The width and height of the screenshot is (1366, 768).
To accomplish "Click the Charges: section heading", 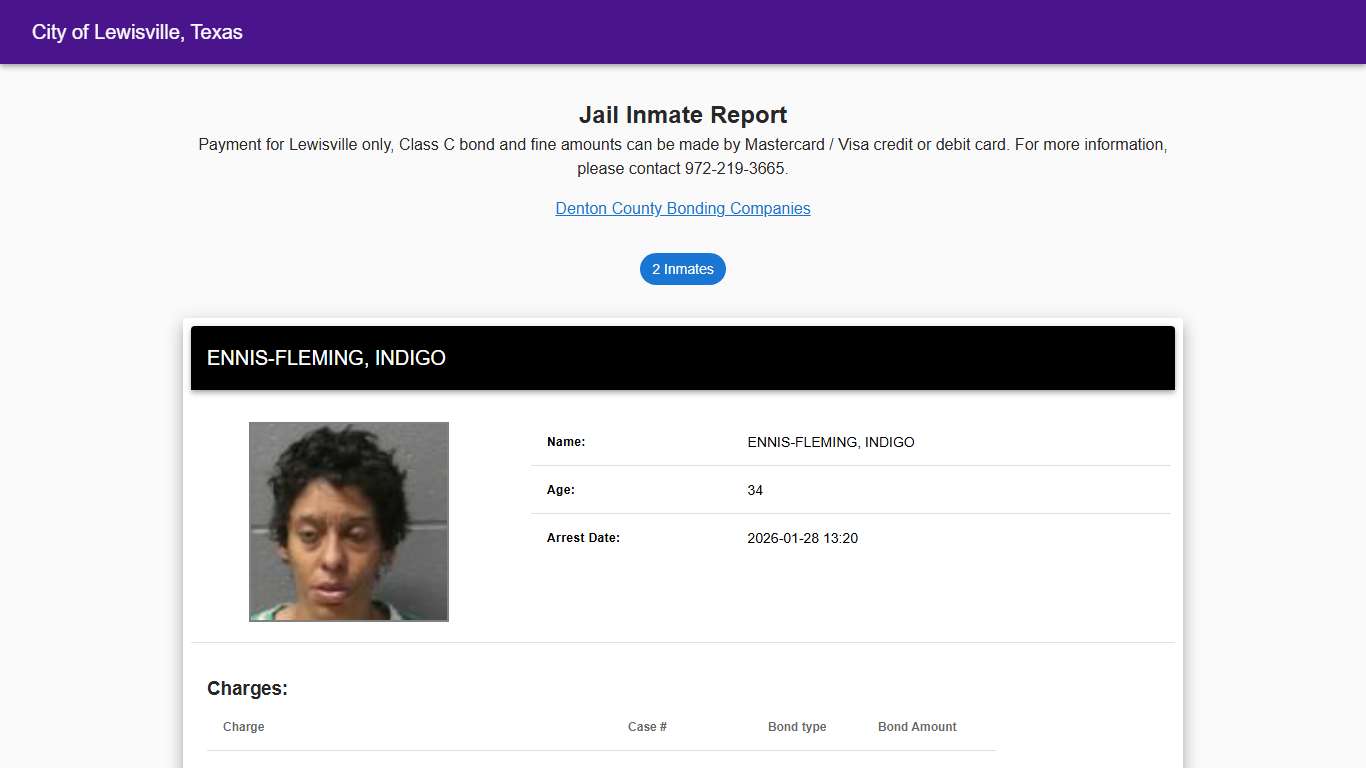I will pyautogui.click(x=247, y=688).
